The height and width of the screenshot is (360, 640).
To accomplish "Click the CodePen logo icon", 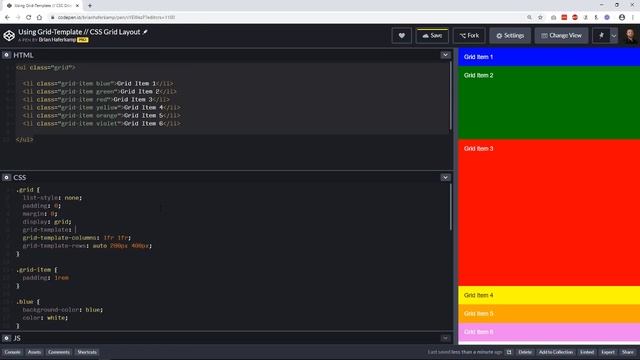I will (x=9, y=36).
